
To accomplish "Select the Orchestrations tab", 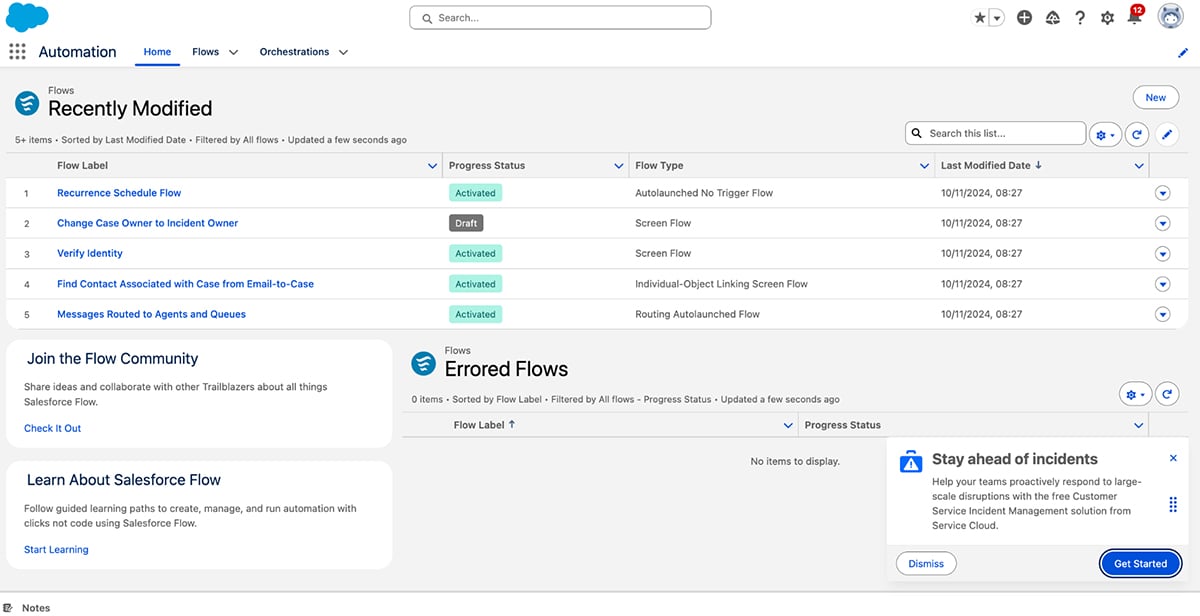I will click(x=293, y=51).
